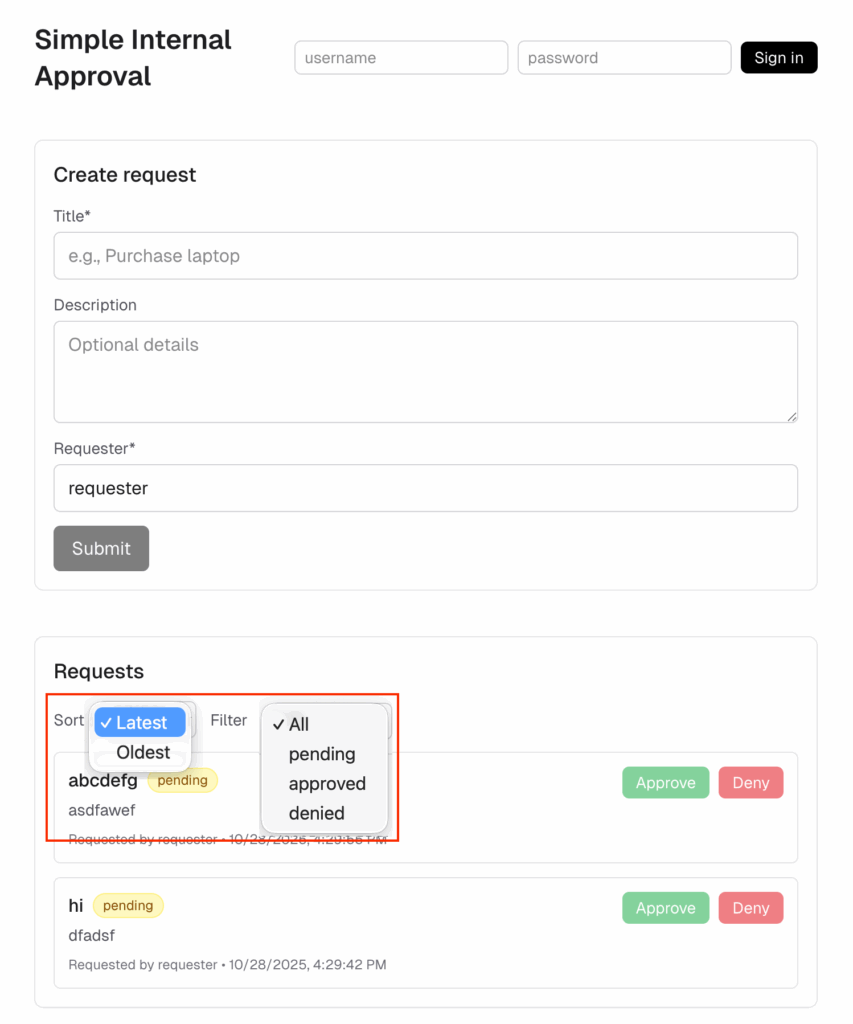Deny the abcdefg request

tap(750, 783)
